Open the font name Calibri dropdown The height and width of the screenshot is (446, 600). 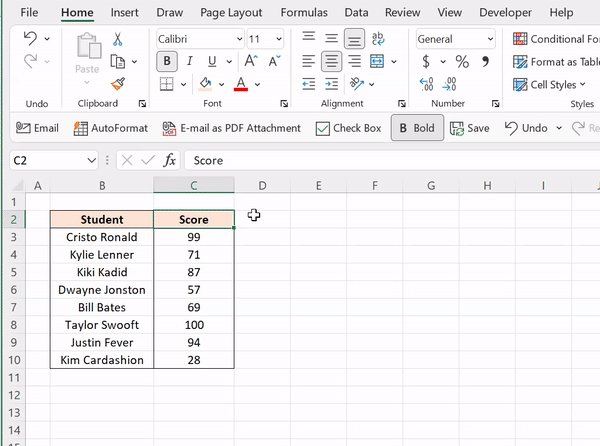239,39
